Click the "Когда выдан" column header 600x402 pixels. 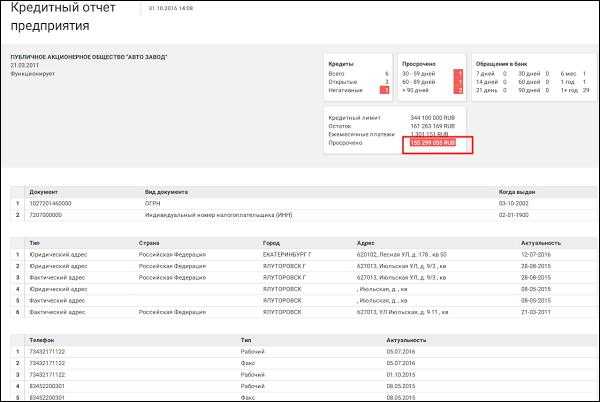coord(519,191)
